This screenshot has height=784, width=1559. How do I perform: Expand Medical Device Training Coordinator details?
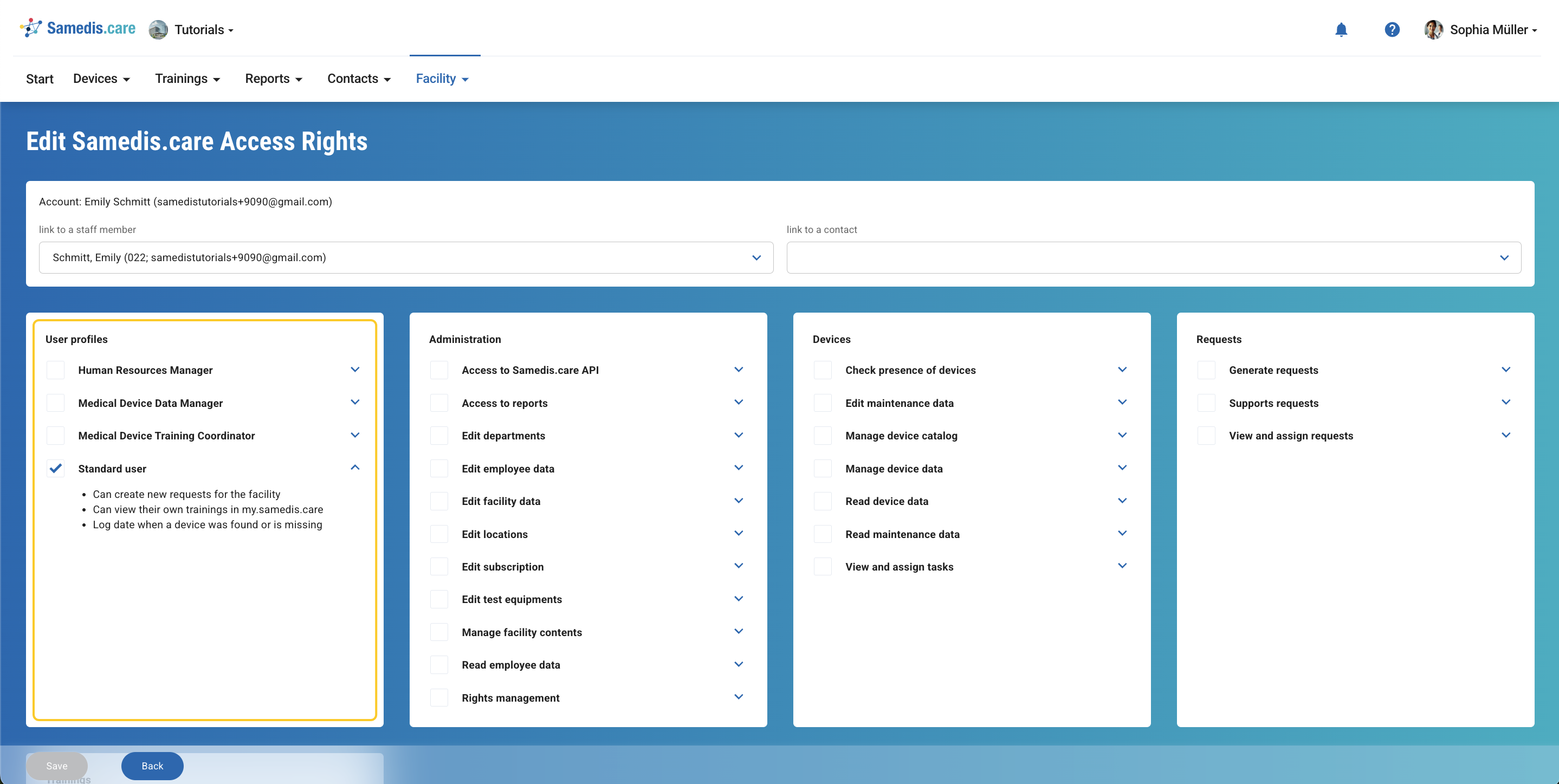pos(355,435)
